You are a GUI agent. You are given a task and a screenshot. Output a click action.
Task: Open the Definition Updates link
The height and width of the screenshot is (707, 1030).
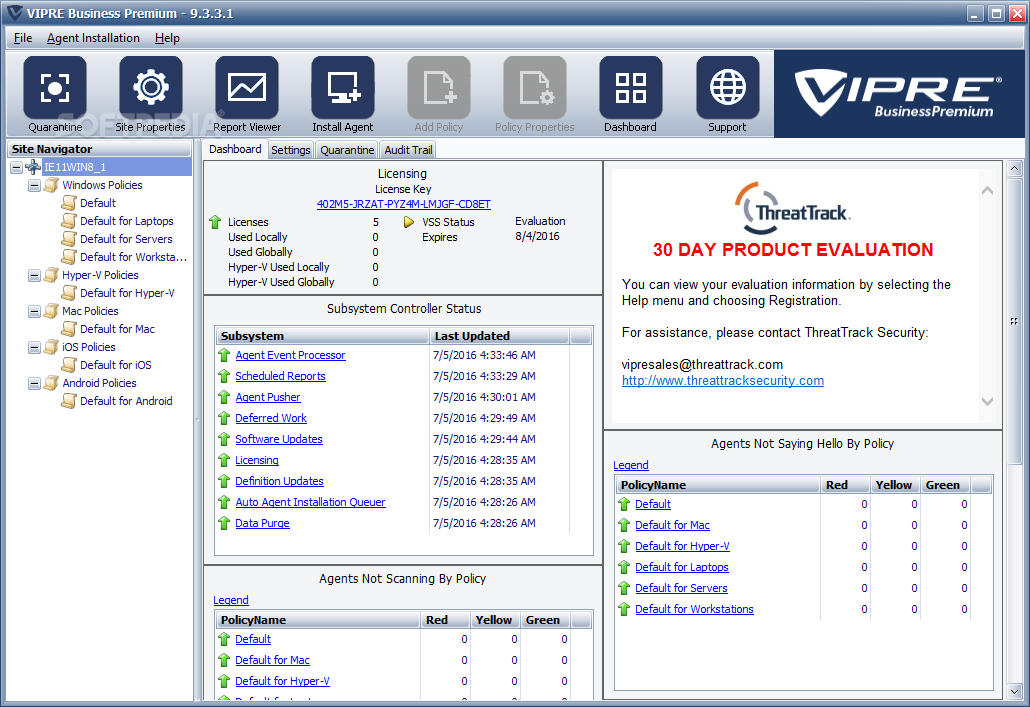coord(279,481)
